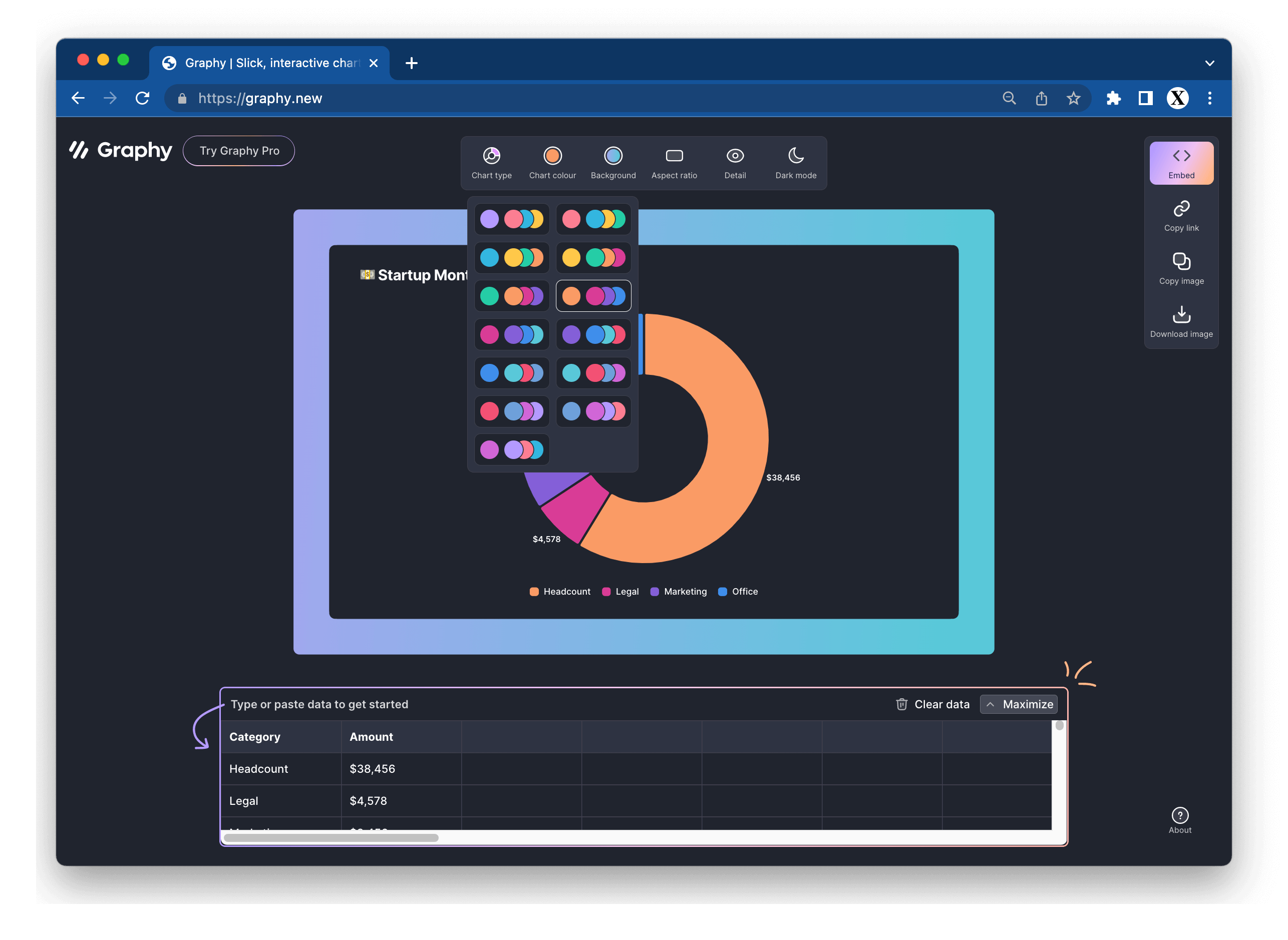Select the purple-first colour palette swatch
The height and width of the screenshot is (940, 1288).
tap(593, 334)
